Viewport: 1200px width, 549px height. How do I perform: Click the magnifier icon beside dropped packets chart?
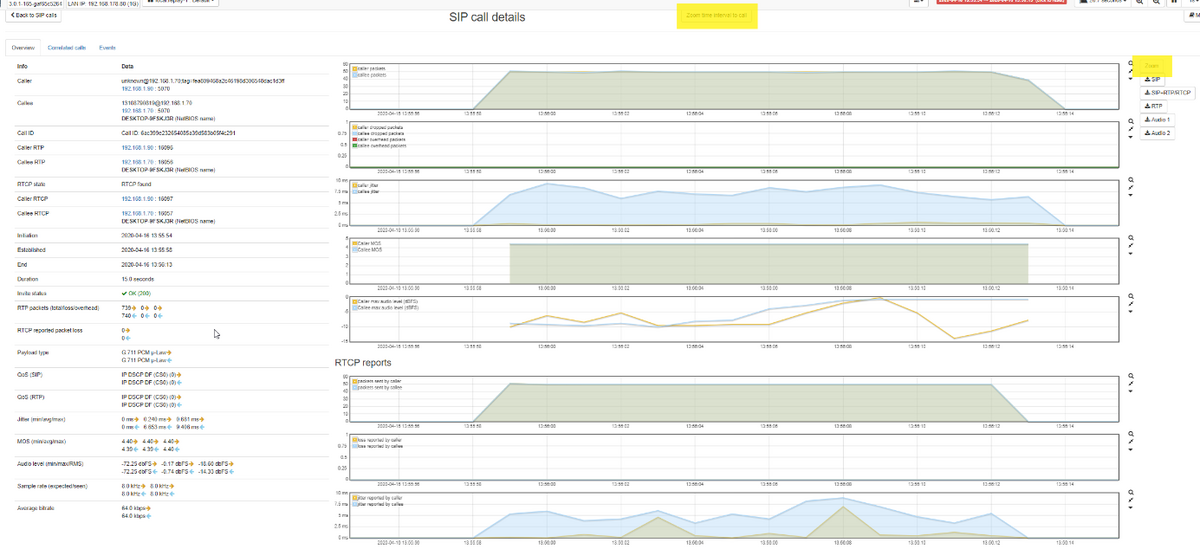tap(1130, 122)
